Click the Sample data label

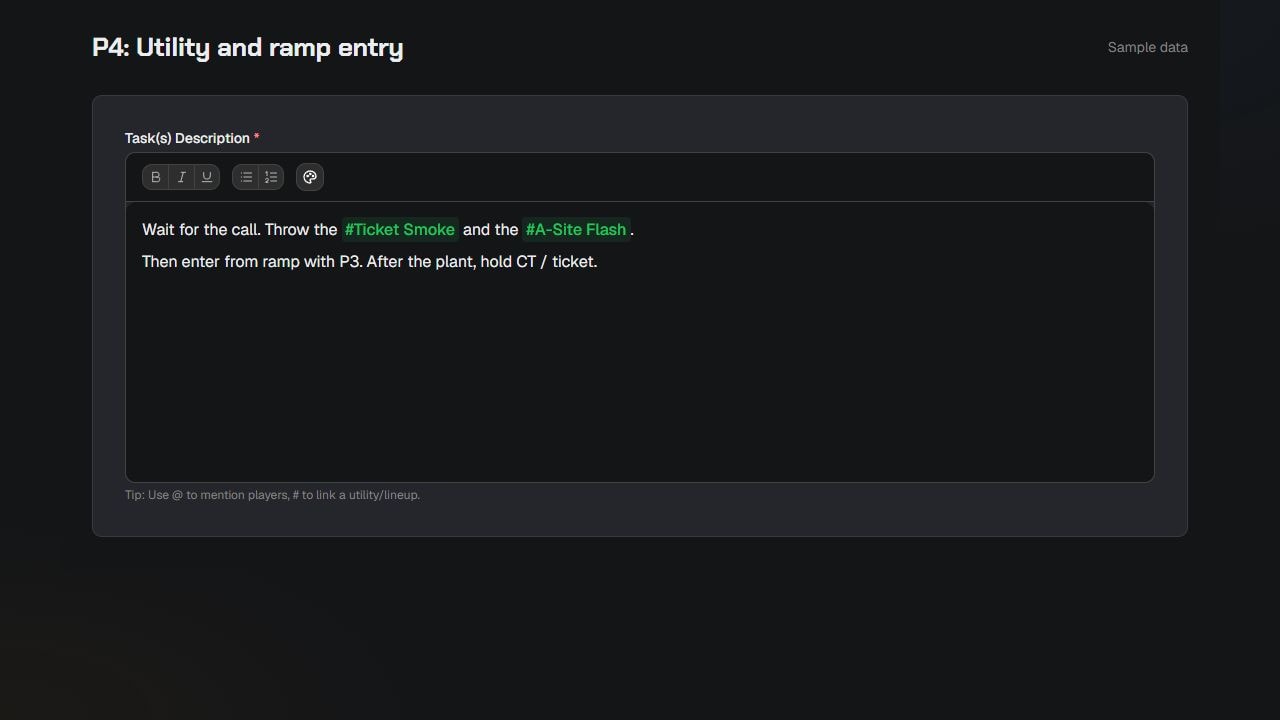(1148, 47)
